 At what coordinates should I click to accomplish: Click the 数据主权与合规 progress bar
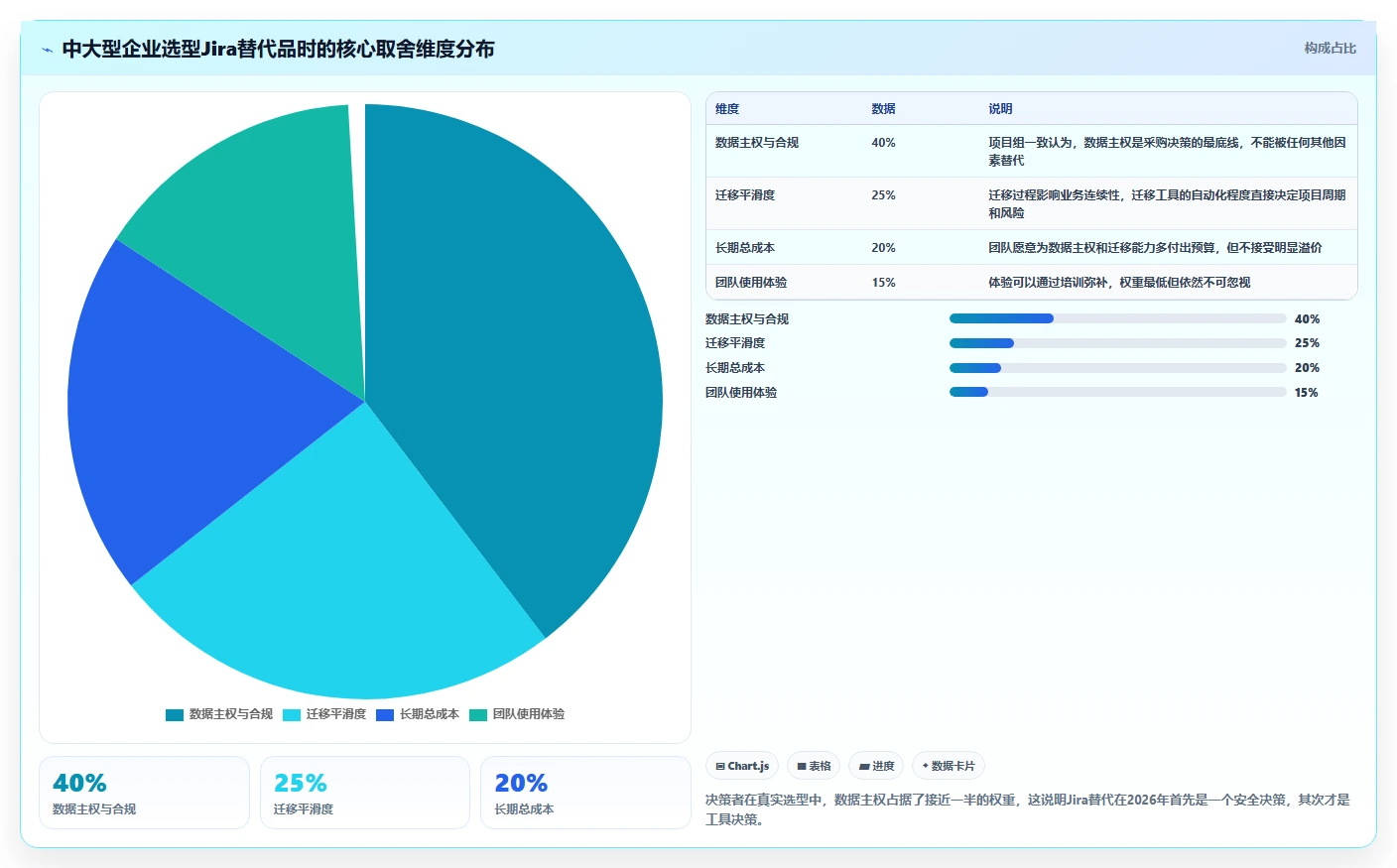[1117, 318]
